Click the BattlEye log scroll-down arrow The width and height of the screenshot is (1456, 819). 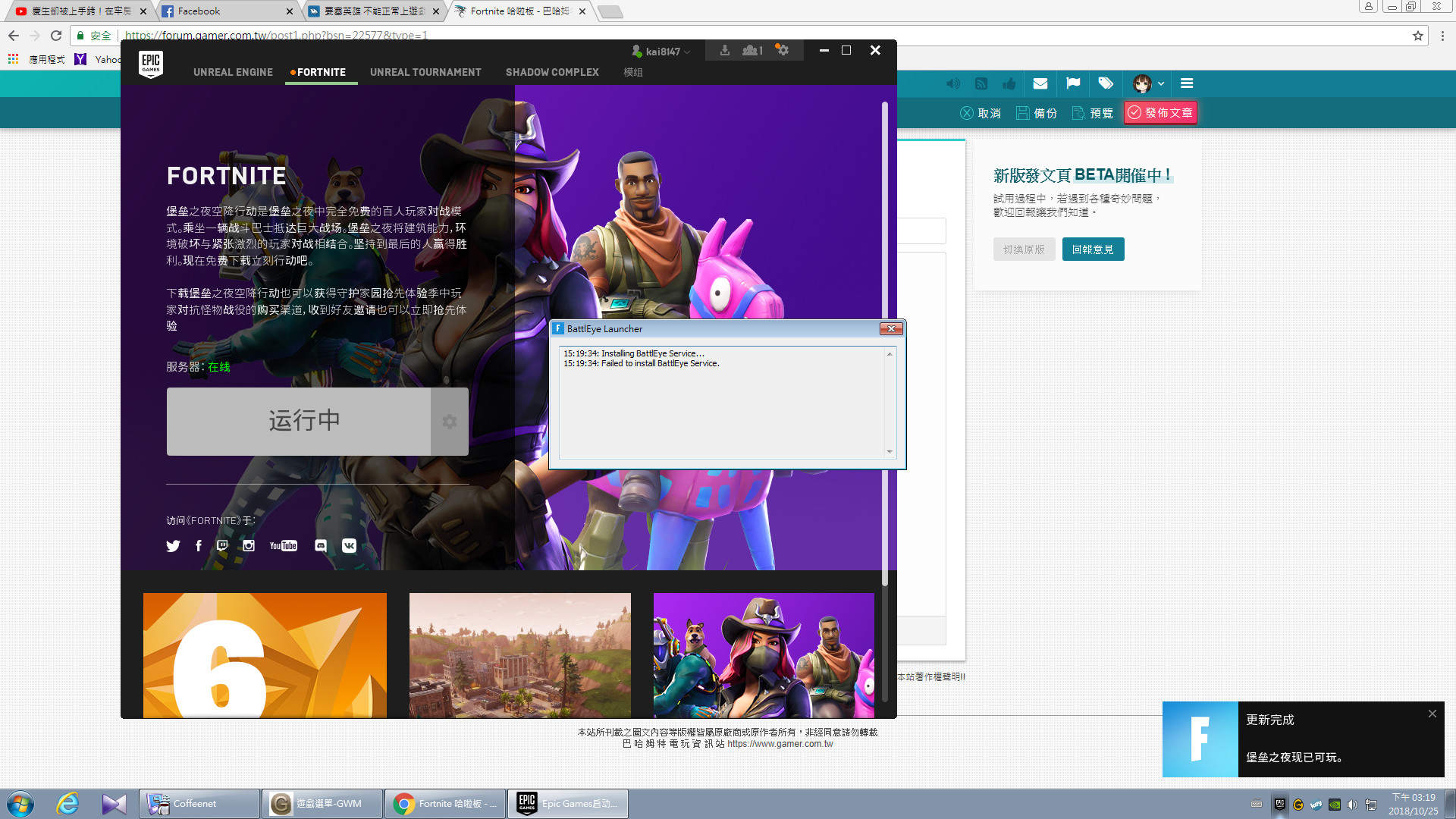tap(890, 452)
